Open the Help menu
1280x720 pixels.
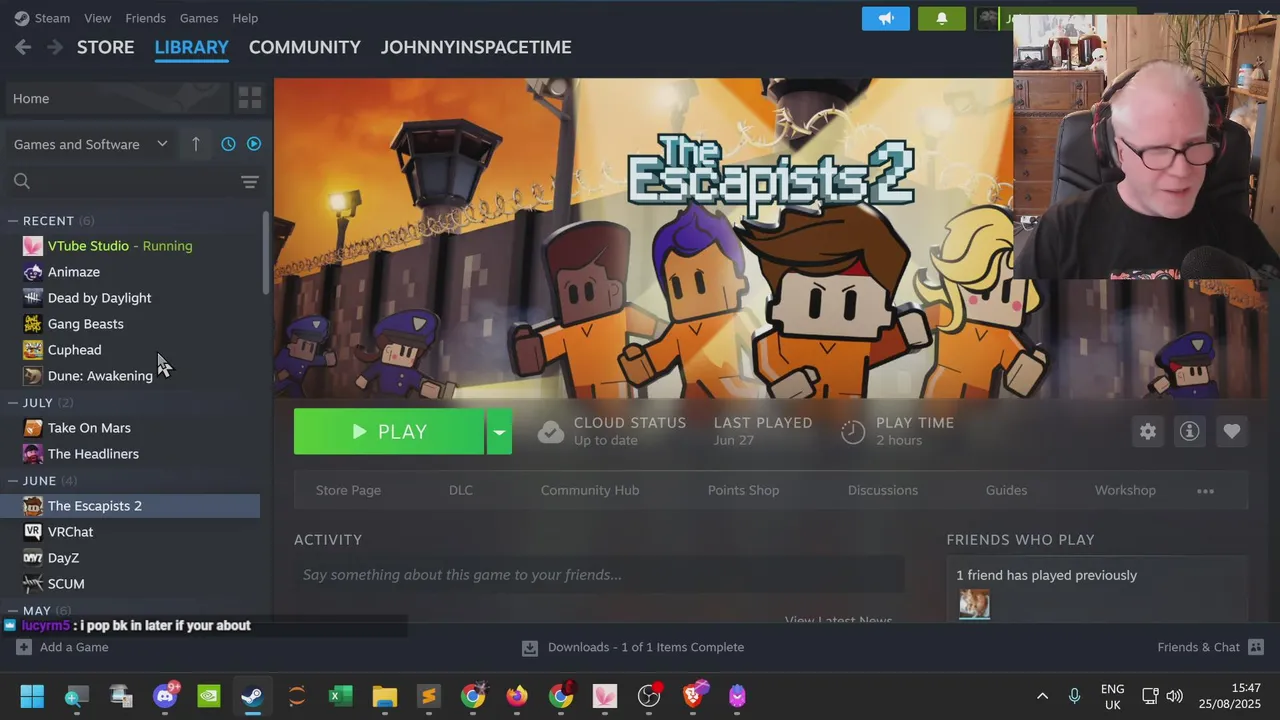pyautogui.click(x=245, y=18)
